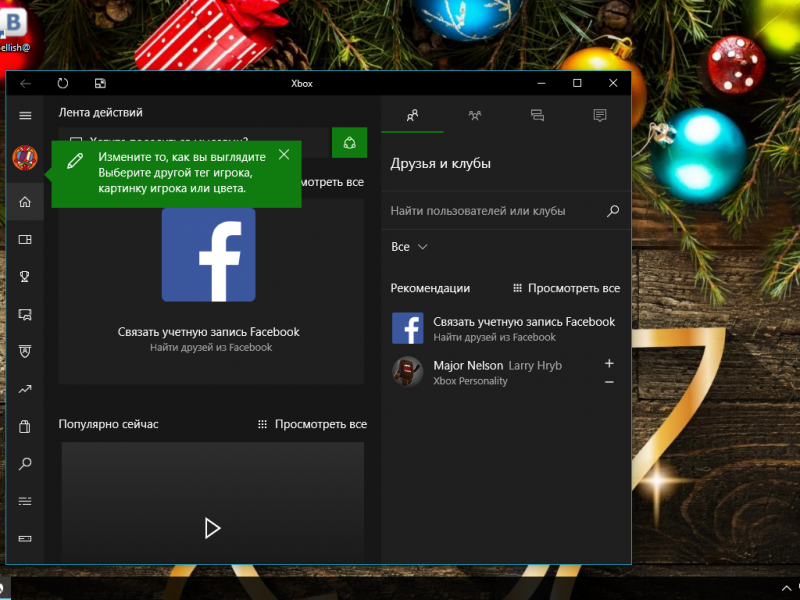Remove Major Nelson suggestion with minus button
Viewport: 800px width, 600px height.
pyautogui.click(x=610, y=382)
